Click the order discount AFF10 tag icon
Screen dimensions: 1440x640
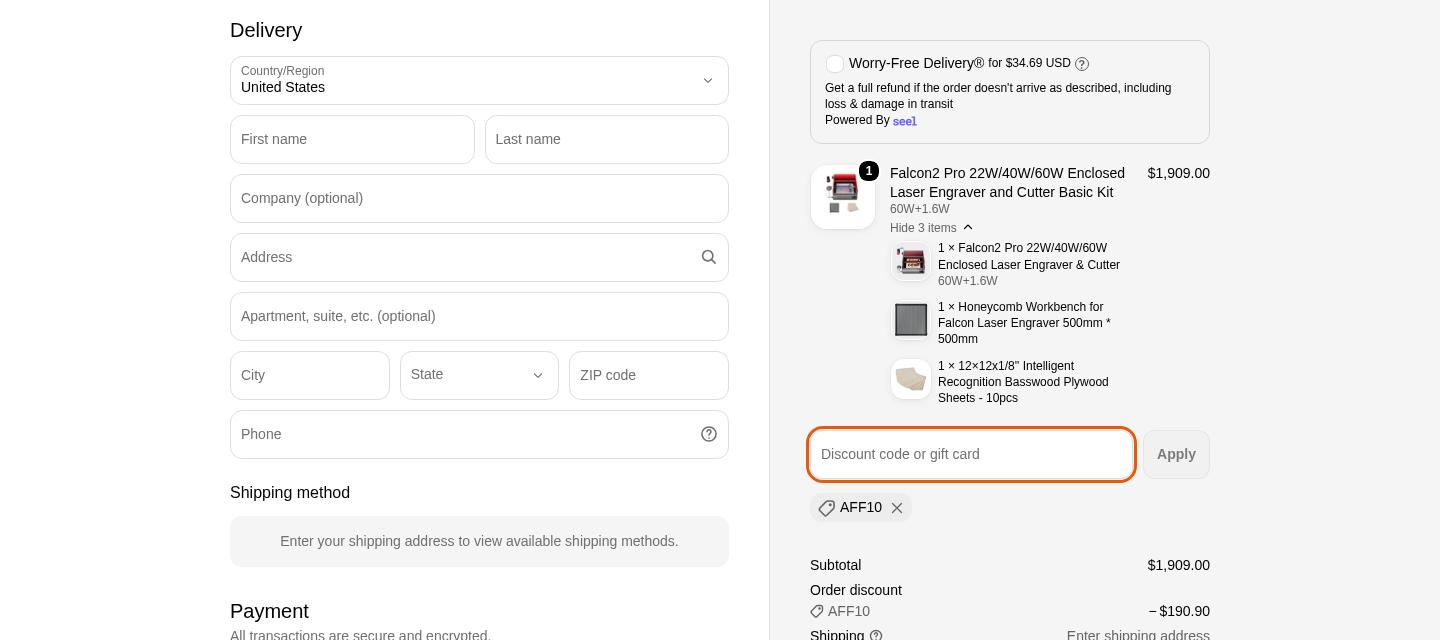817,611
